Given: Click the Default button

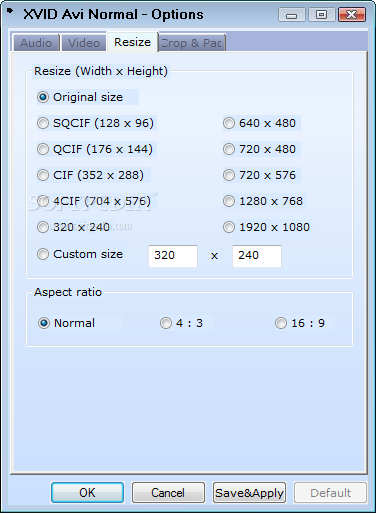Looking at the screenshot, I should click(330, 492).
